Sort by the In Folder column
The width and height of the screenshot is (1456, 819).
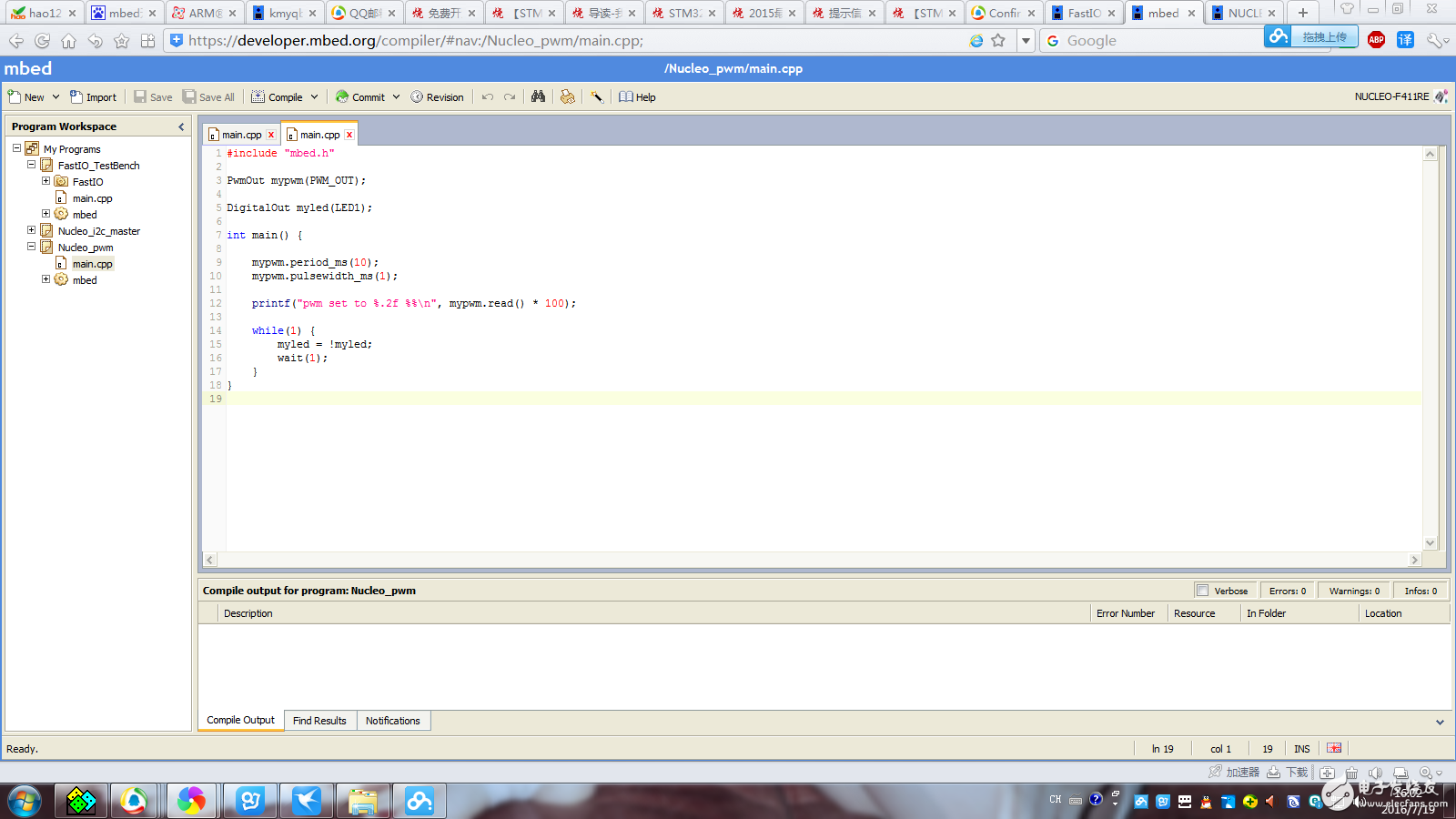click(1299, 613)
